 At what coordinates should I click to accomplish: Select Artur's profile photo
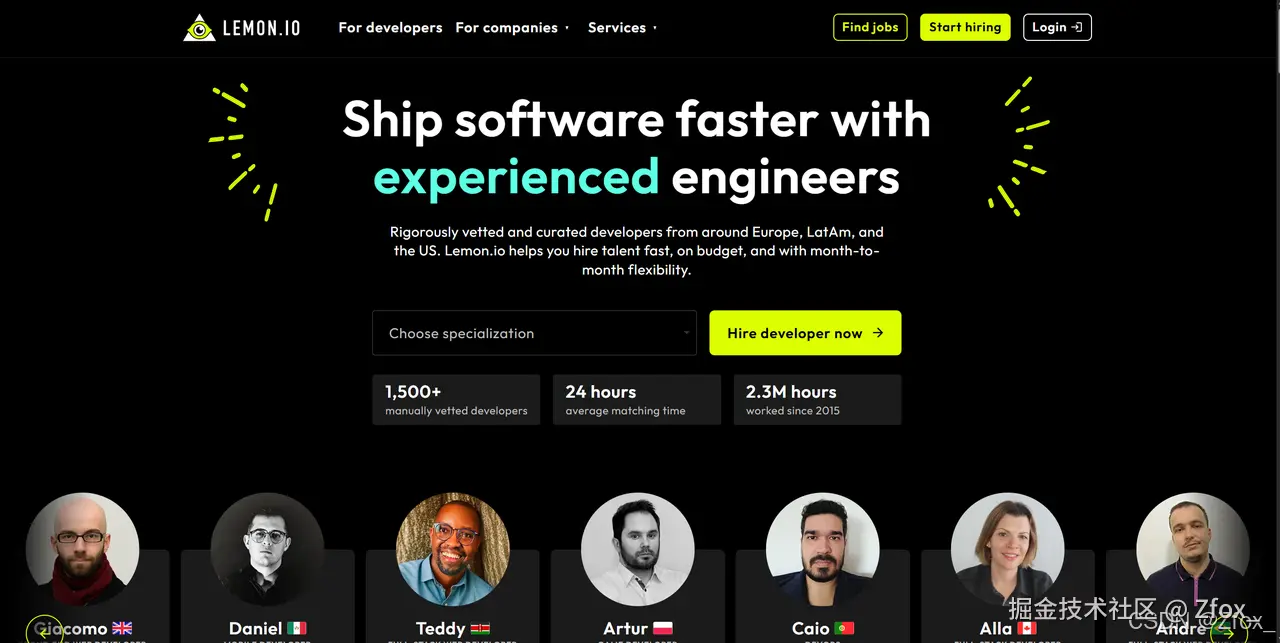(638, 549)
